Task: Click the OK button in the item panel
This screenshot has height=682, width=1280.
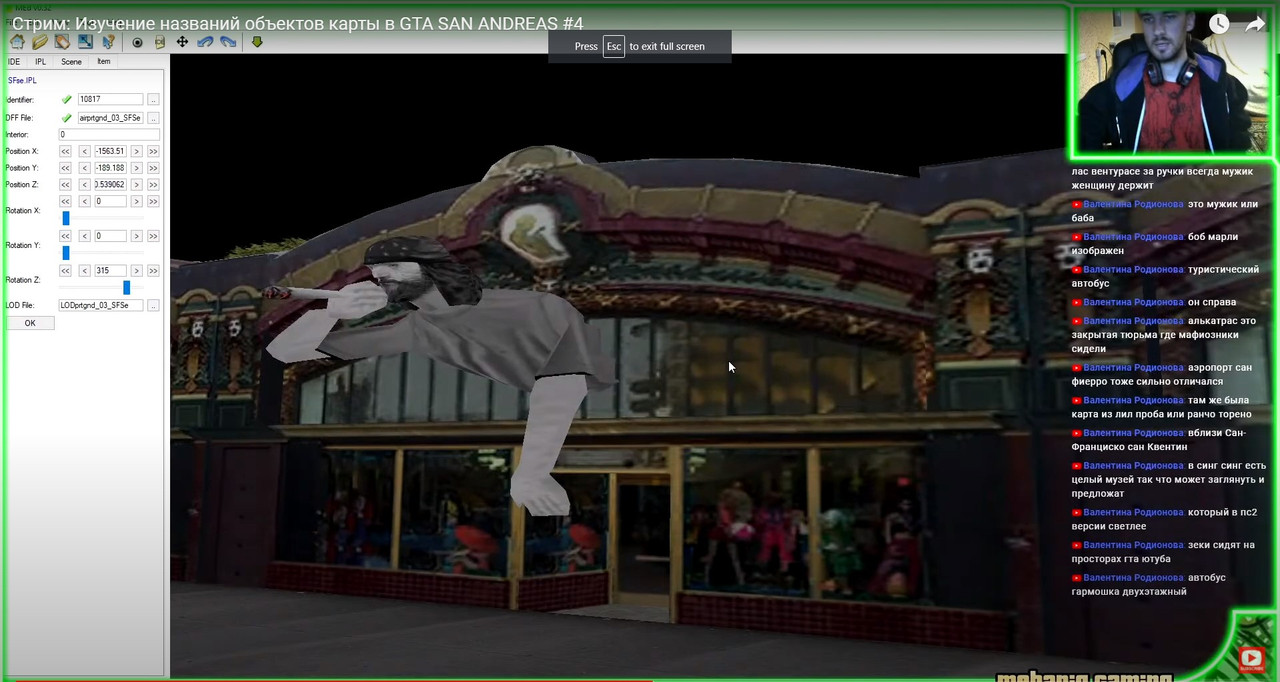Action: pyautogui.click(x=30, y=323)
